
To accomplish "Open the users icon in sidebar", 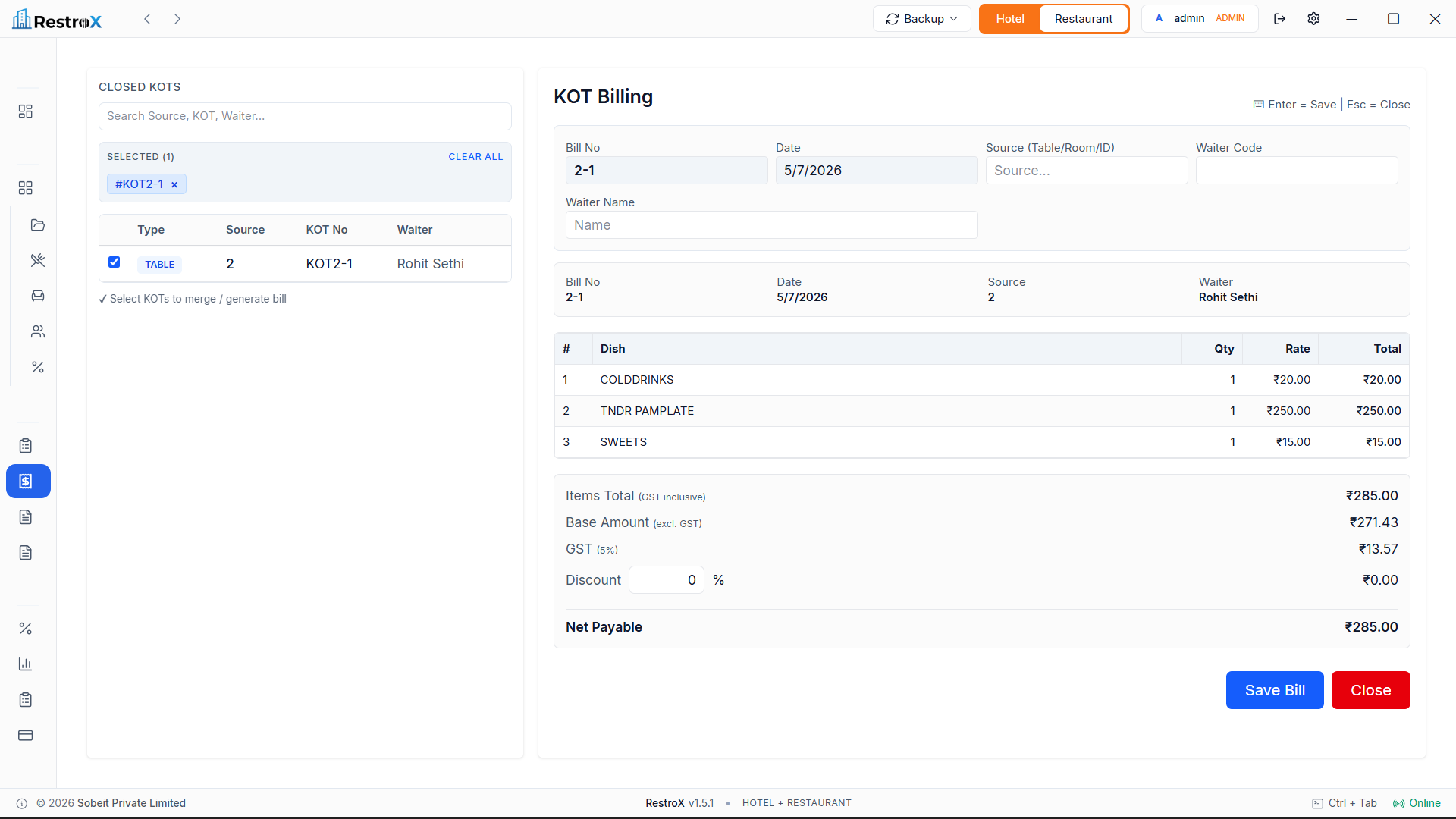I will pos(38,331).
